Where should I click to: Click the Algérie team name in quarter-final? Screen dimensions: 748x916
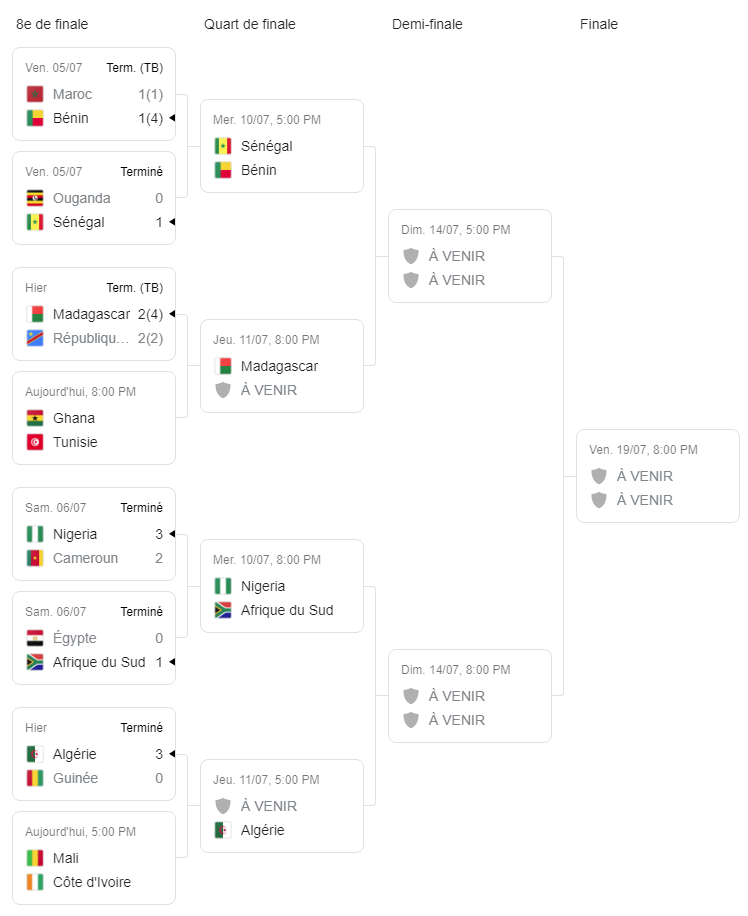pos(262,830)
